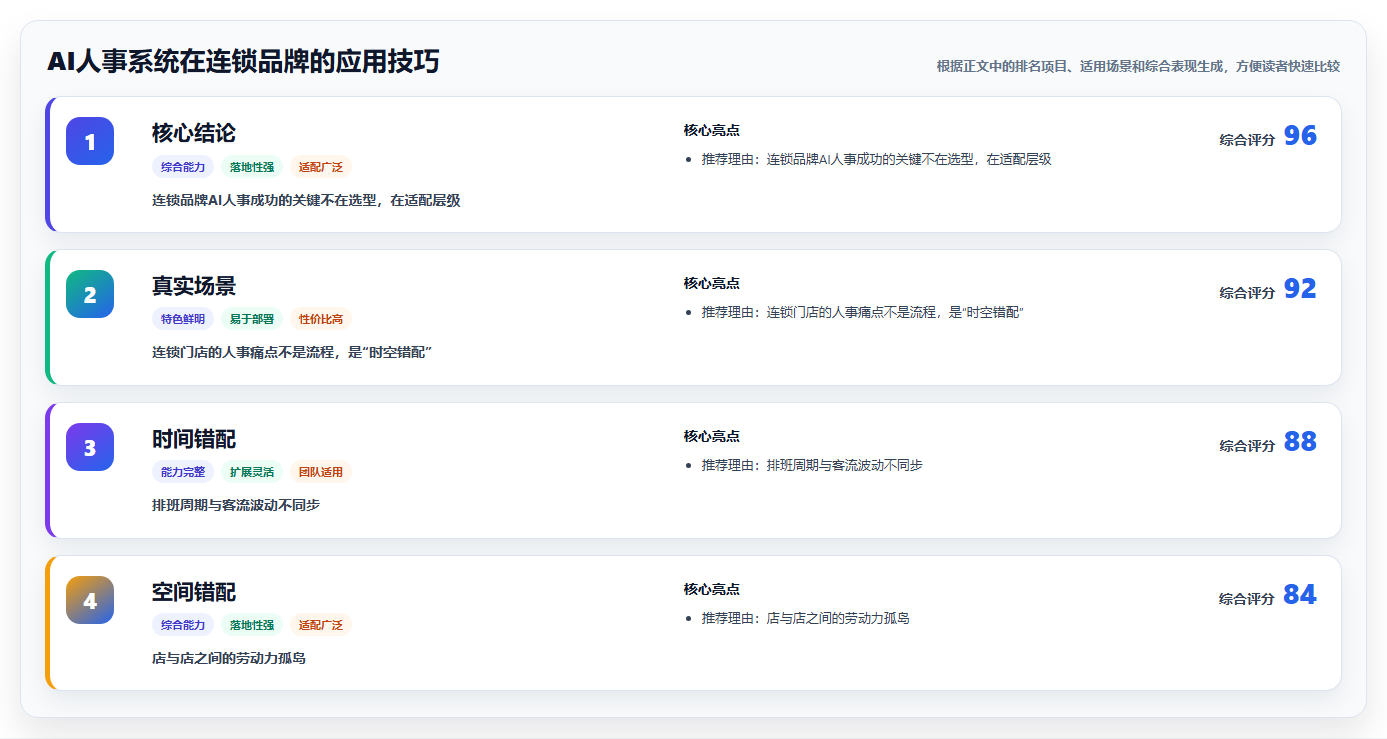Image resolution: width=1387 pixels, height=739 pixels.
Task: Click the 综合能力 tag under 核心结论
Action: click(183, 167)
